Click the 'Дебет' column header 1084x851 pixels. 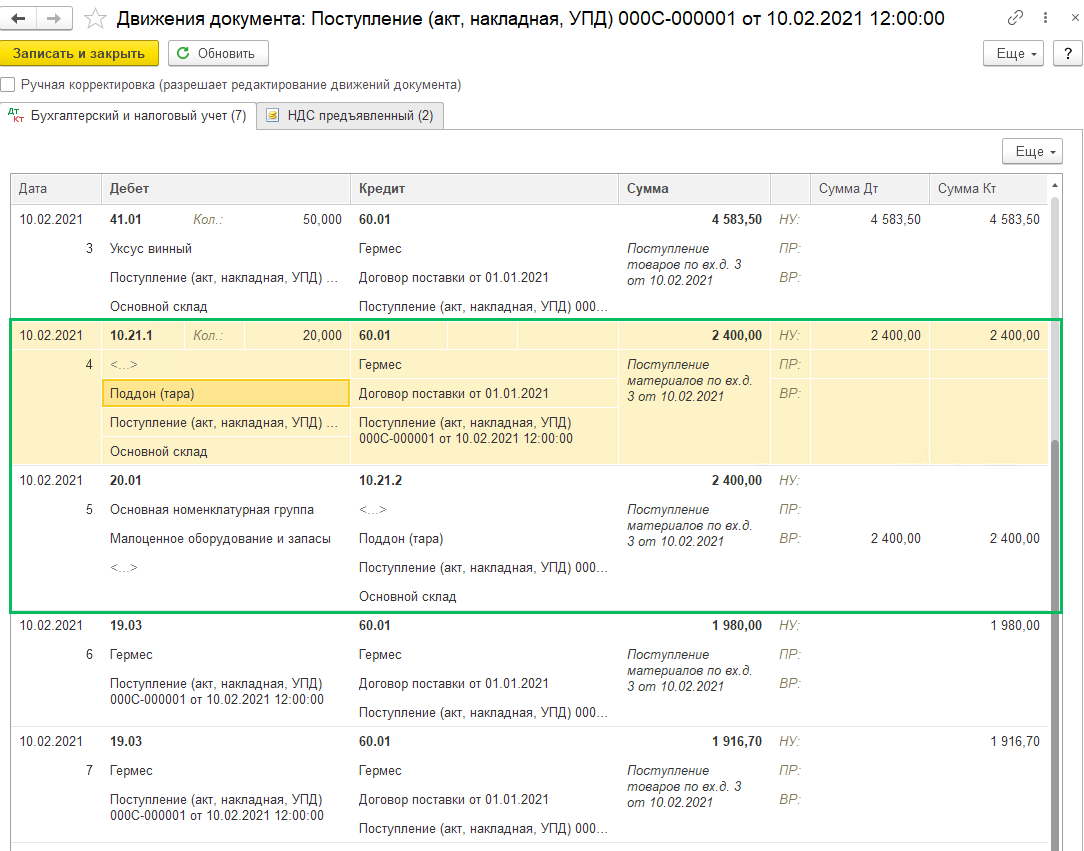pos(226,189)
